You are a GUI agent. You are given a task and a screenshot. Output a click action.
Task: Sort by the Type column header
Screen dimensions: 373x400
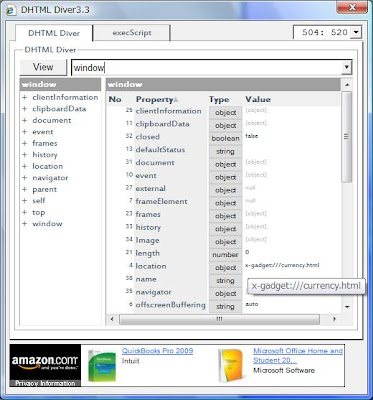tap(219, 99)
